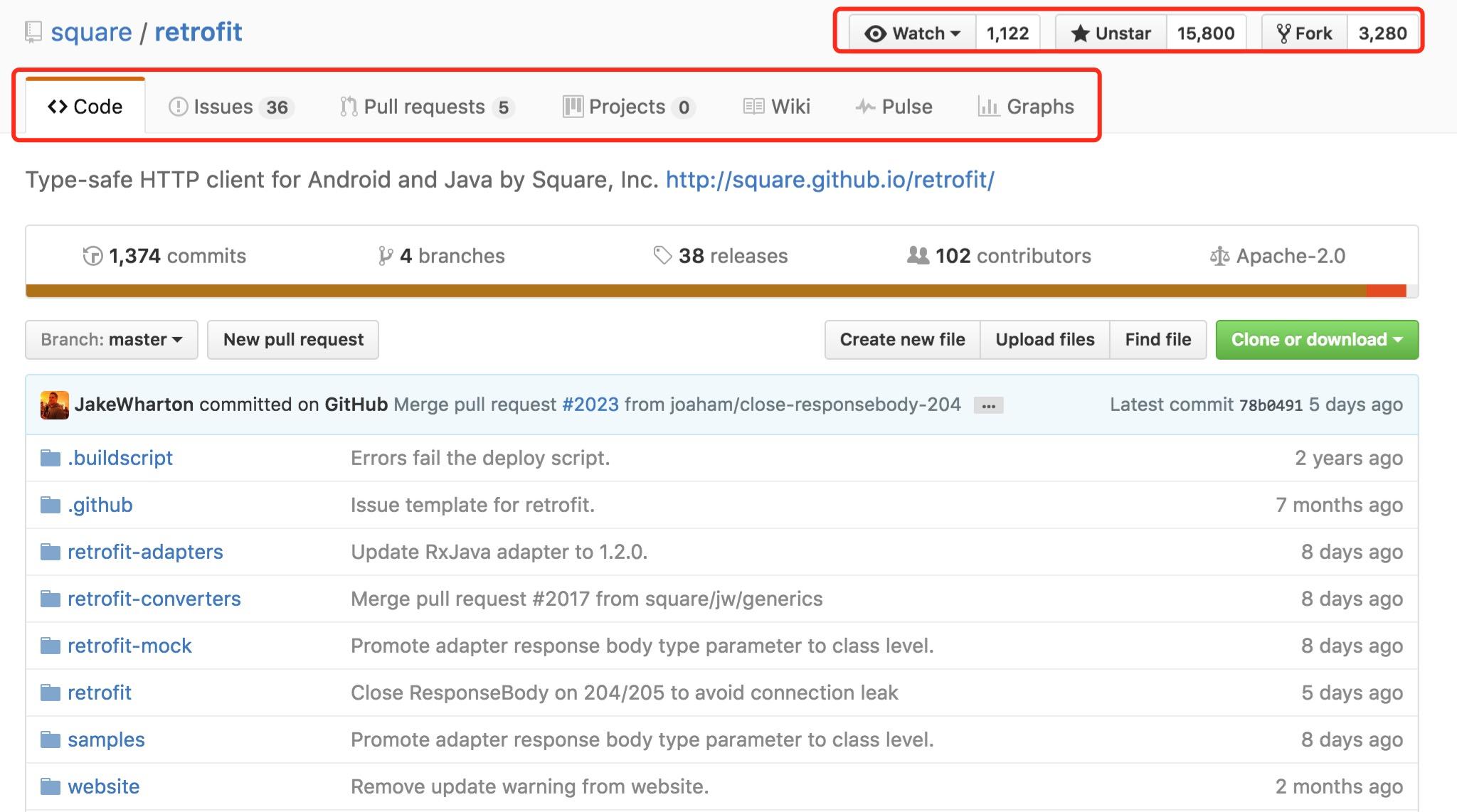1457x812 pixels.
Task: Switch to the Graphs tab
Action: click(x=1025, y=106)
